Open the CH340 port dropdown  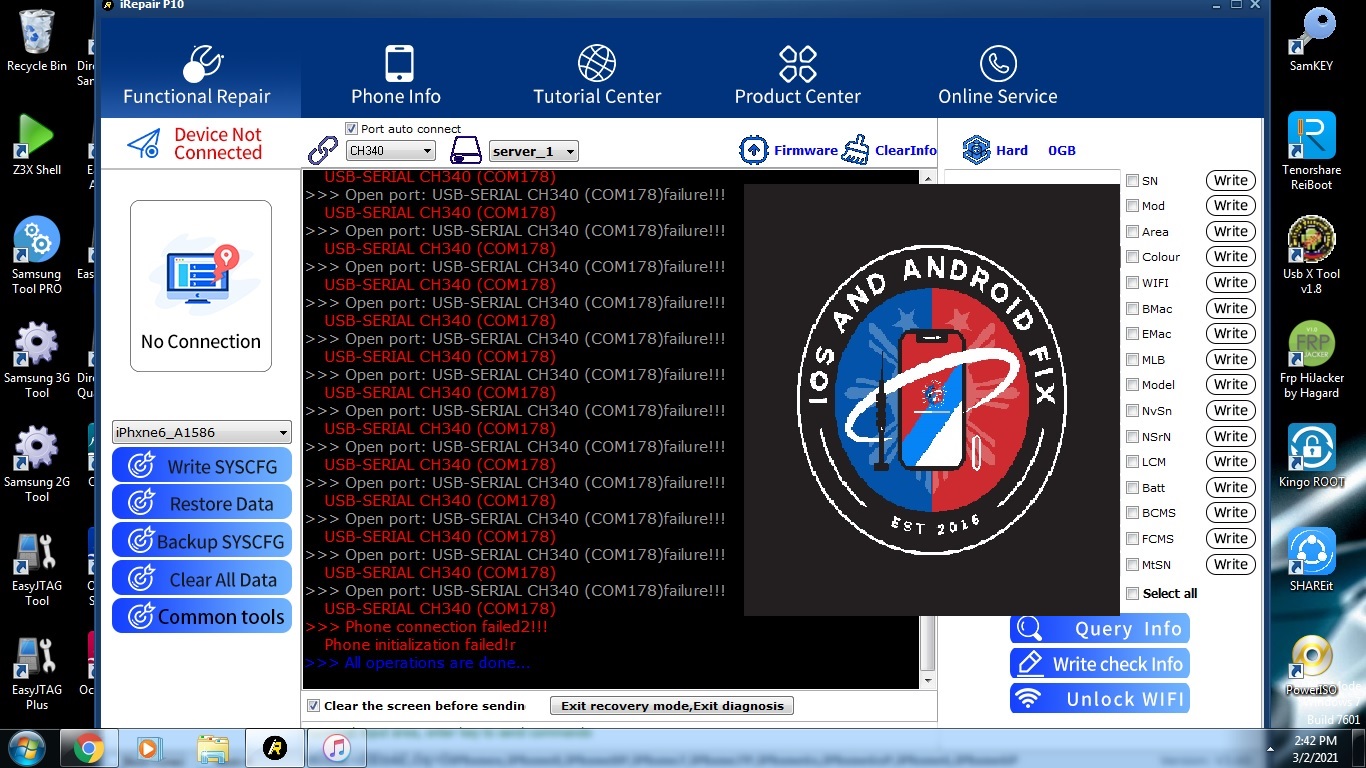coord(390,151)
